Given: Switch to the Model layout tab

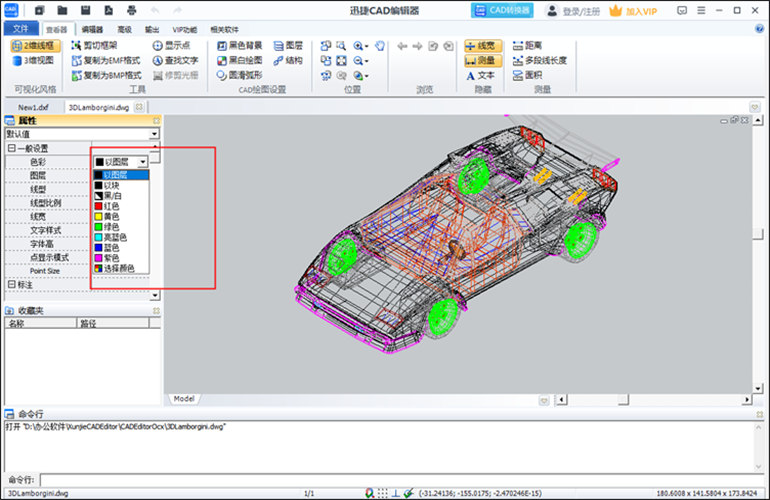Looking at the screenshot, I should pos(184,399).
